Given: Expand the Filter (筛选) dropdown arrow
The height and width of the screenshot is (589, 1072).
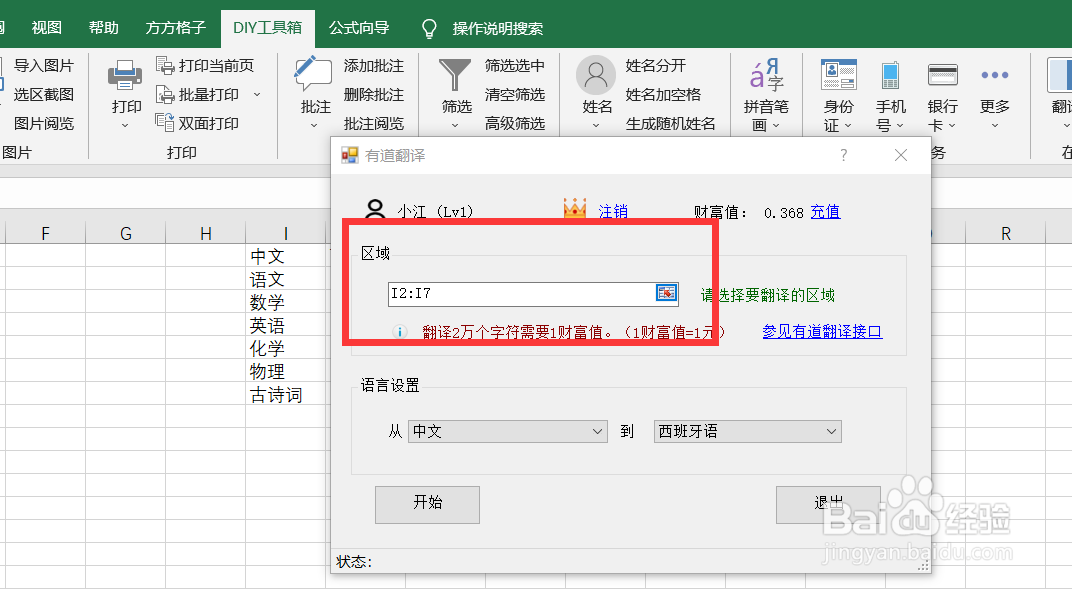Looking at the screenshot, I should tap(455, 125).
